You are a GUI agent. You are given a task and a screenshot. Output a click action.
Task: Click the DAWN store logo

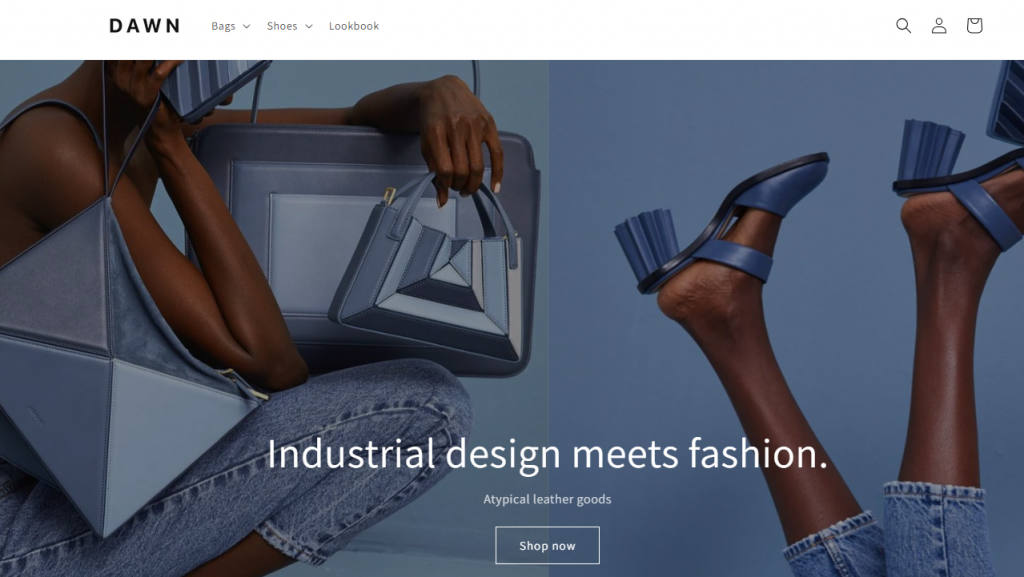tap(144, 25)
